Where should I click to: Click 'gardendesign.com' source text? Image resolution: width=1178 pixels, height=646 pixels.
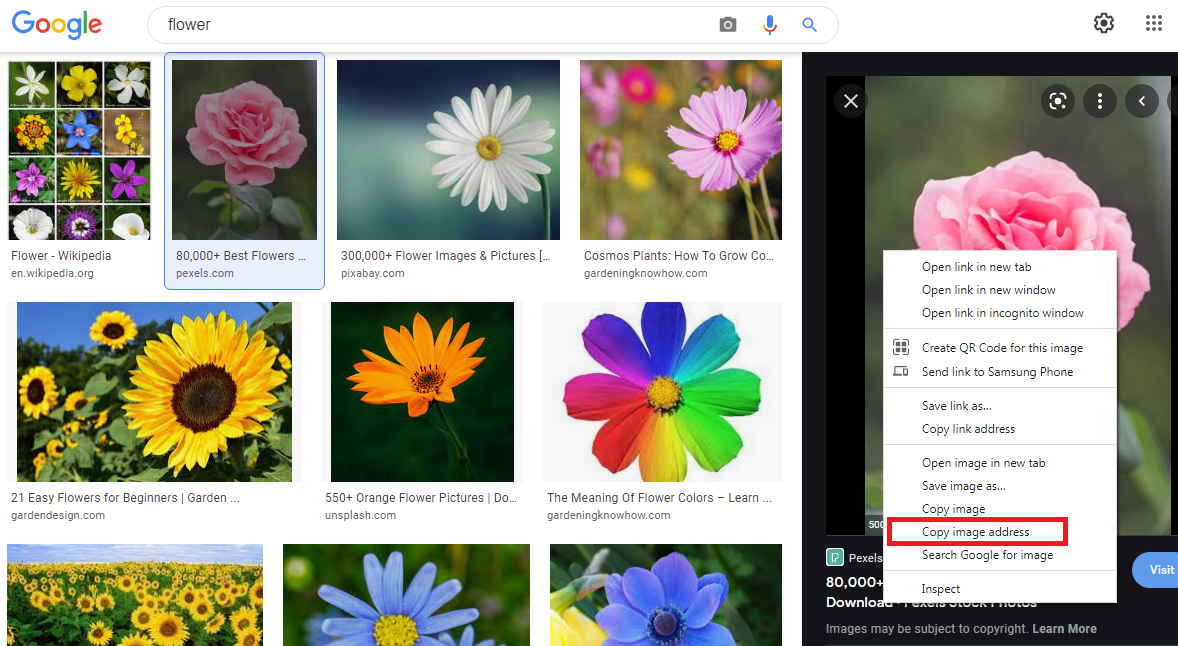coord(58,515)
